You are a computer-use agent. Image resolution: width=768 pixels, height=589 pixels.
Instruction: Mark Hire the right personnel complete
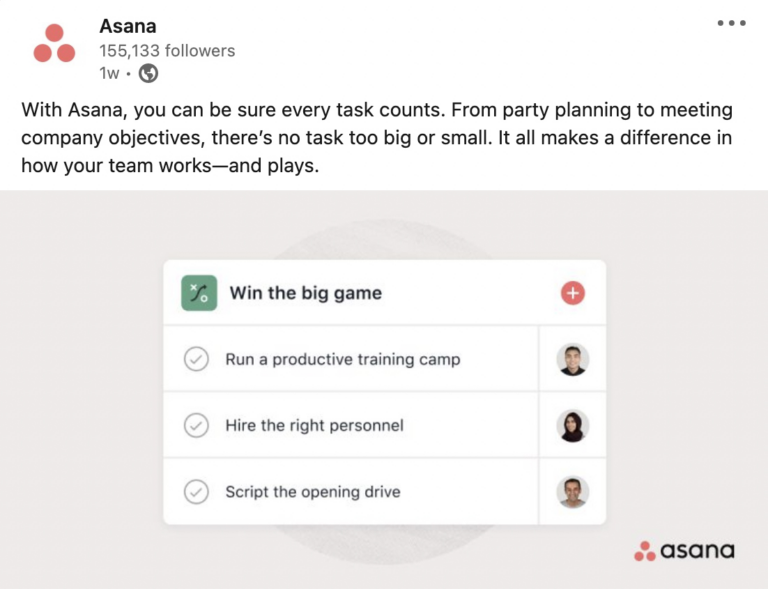[x=196, y=426]
